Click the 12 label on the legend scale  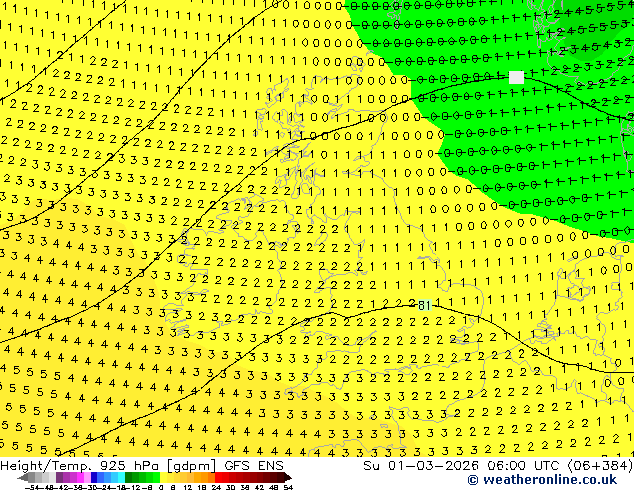(x=188, y=487)
